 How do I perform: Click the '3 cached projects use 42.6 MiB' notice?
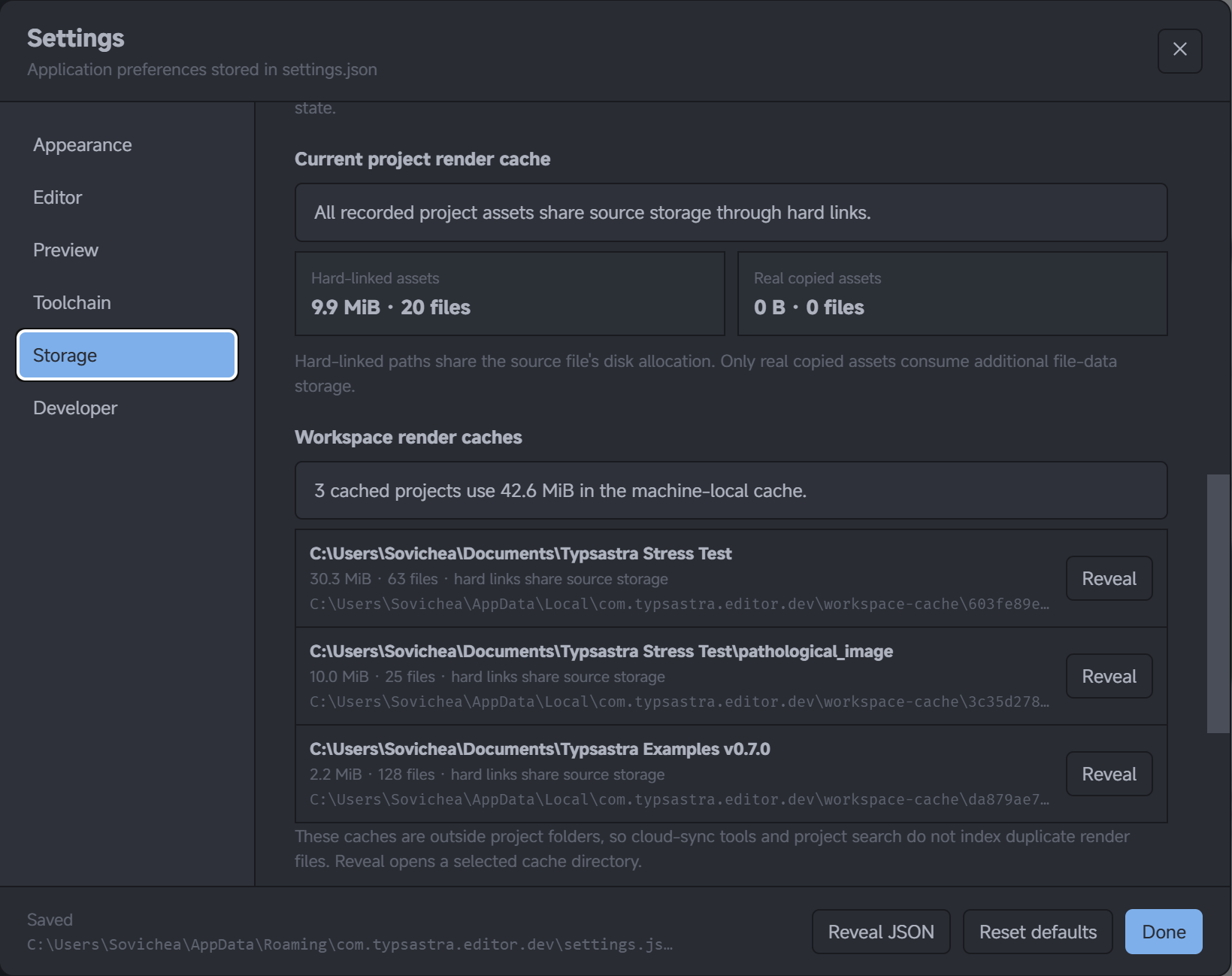click(731, 490)
